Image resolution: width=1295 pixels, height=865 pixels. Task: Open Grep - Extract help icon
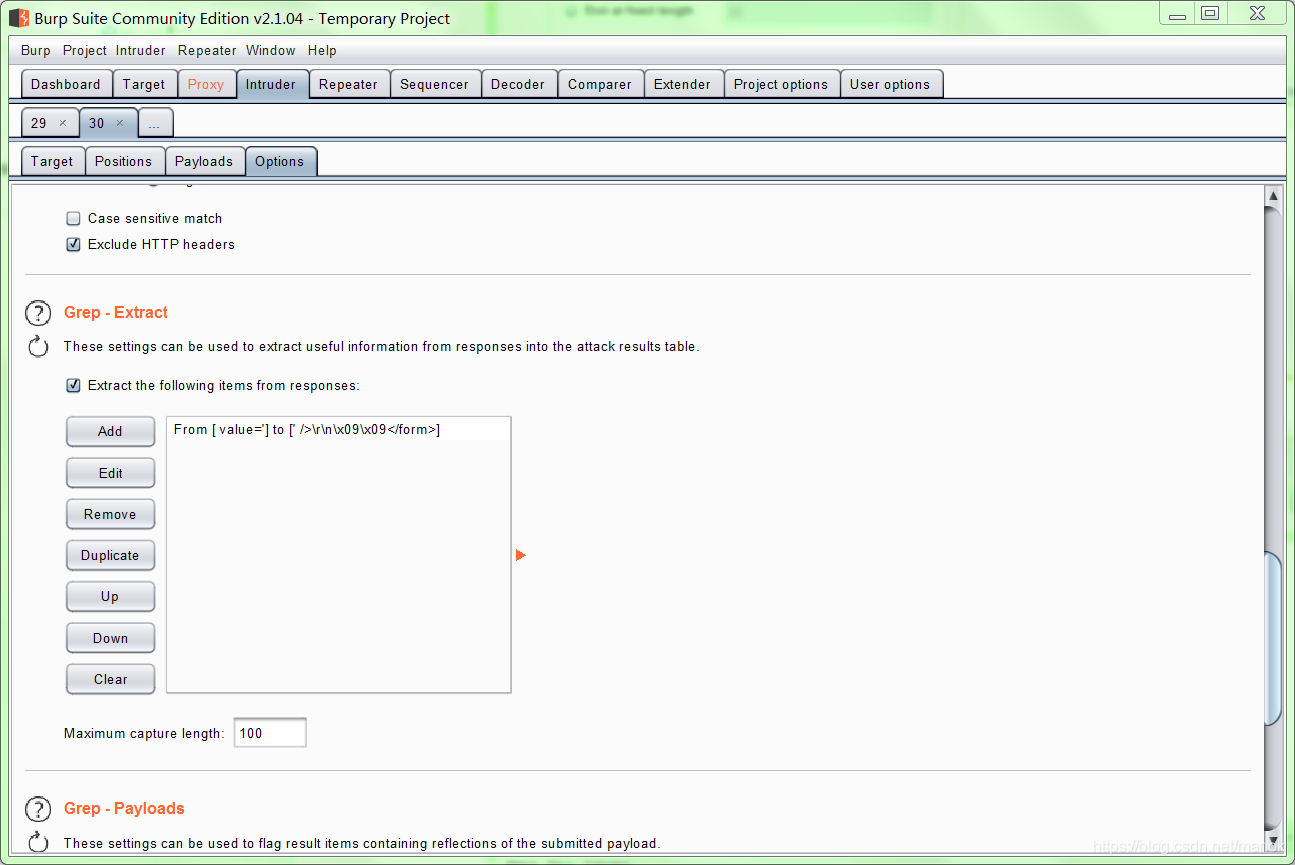point(38,313)
